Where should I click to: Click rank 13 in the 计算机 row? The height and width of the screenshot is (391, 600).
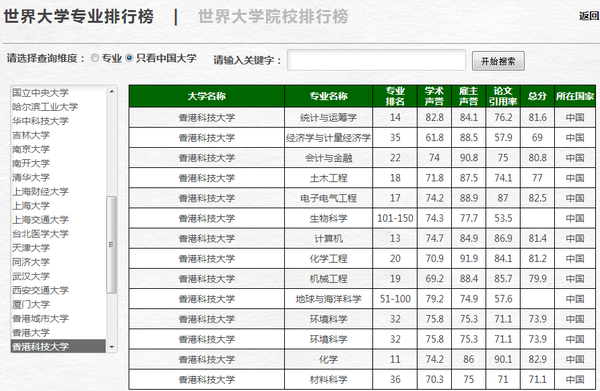click(x=395, y=239)
